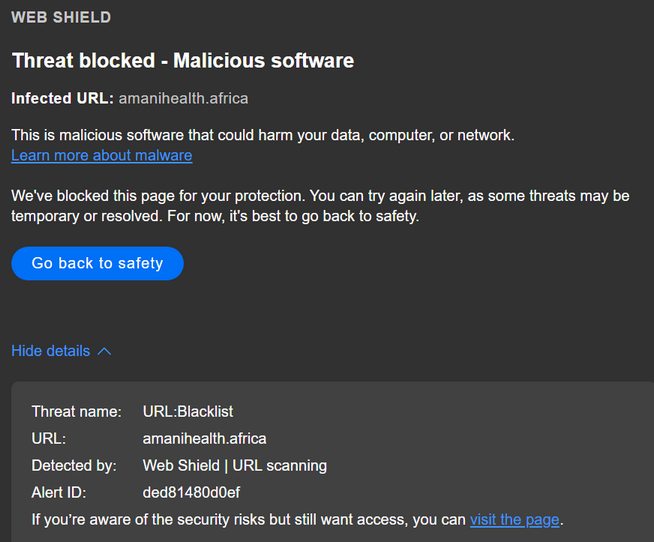Click the Detected by label
654x542 pixels.
coord(73,465)
